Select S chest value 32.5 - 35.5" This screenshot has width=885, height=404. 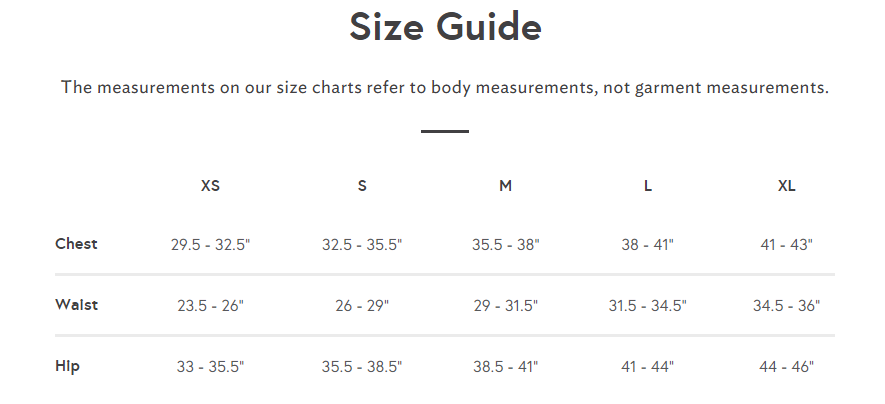[x=362, y=245]
